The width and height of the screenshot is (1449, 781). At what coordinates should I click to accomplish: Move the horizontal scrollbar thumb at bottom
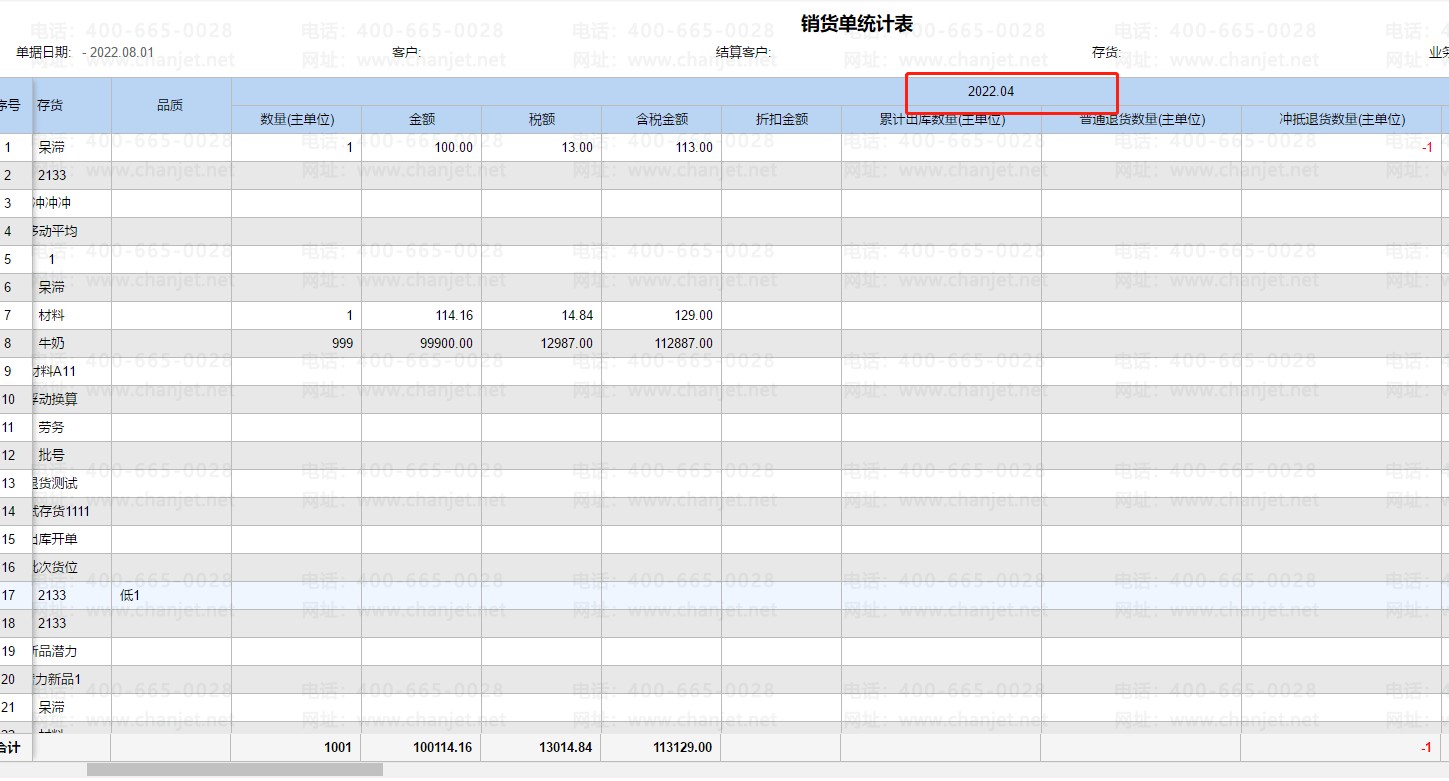pyautogui.click(x=235, y=770)
